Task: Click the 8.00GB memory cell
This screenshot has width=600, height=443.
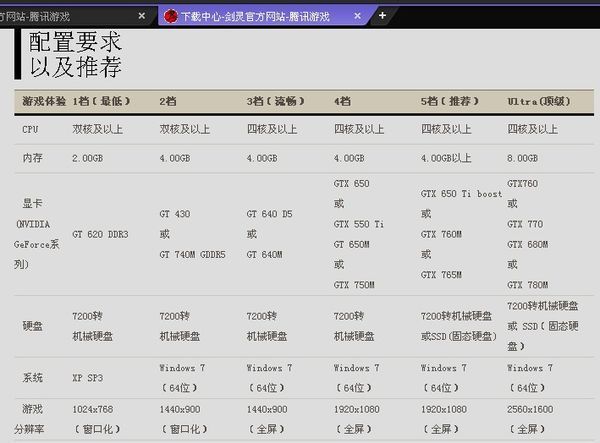Action: pos(523,158)
